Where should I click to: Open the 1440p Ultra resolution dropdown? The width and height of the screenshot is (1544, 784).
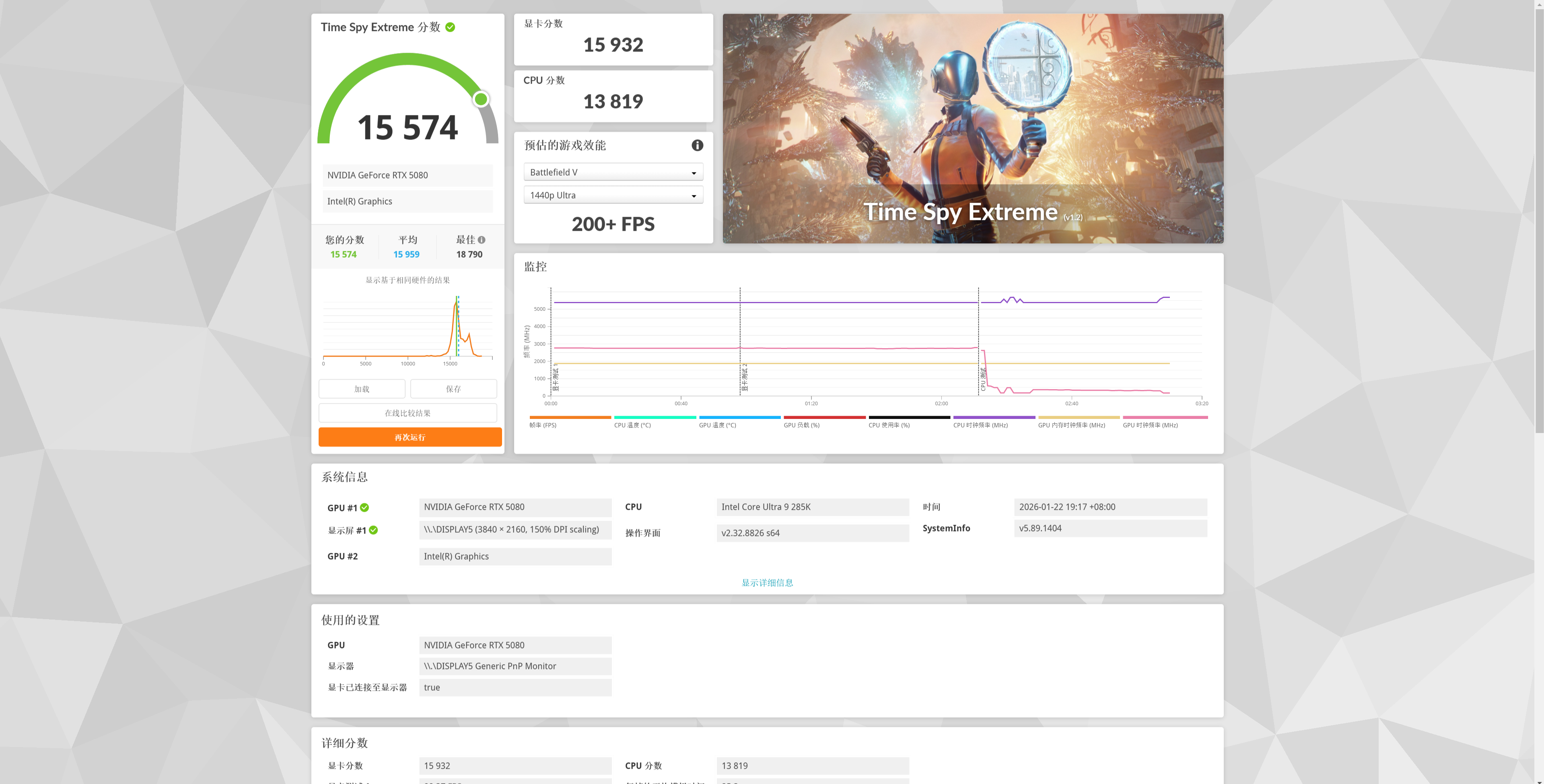(613, 195)
